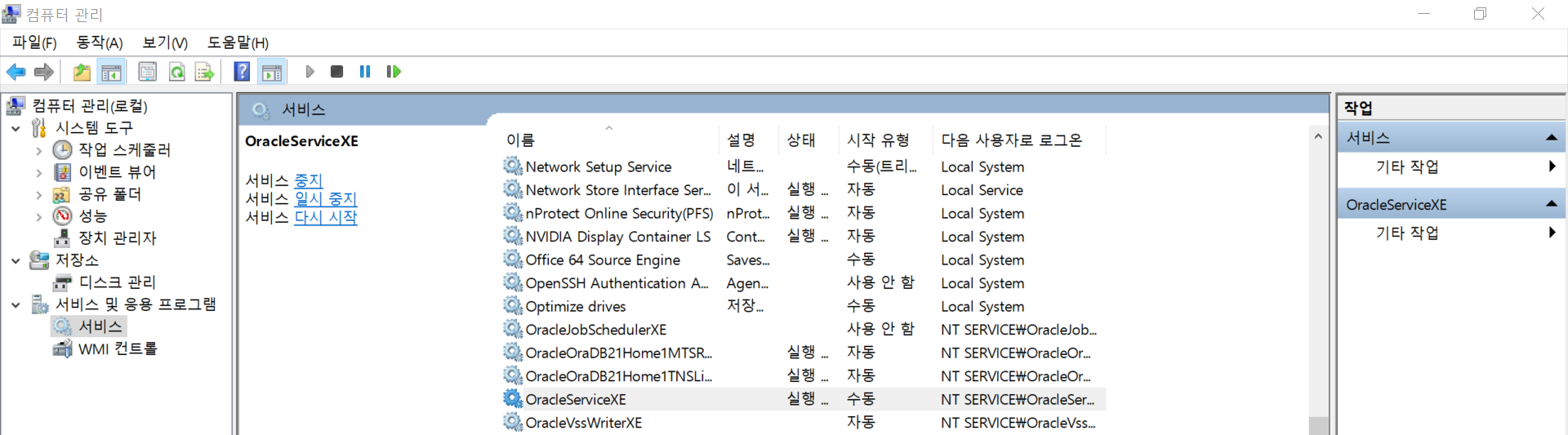This screenshot has width=1568, height=435.
Task: Select 공유 폴더 icon in tree
Action: [62, 194]
